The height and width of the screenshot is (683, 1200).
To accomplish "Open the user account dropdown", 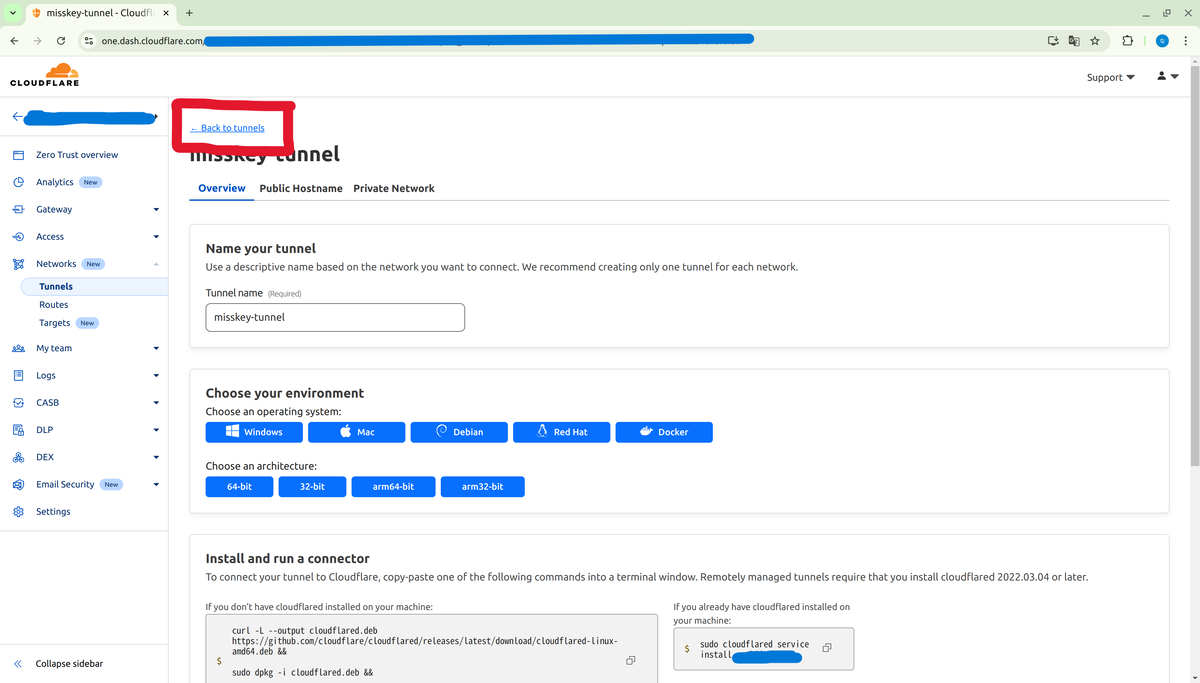I will pyautogui.click(x=1168, y=76).
